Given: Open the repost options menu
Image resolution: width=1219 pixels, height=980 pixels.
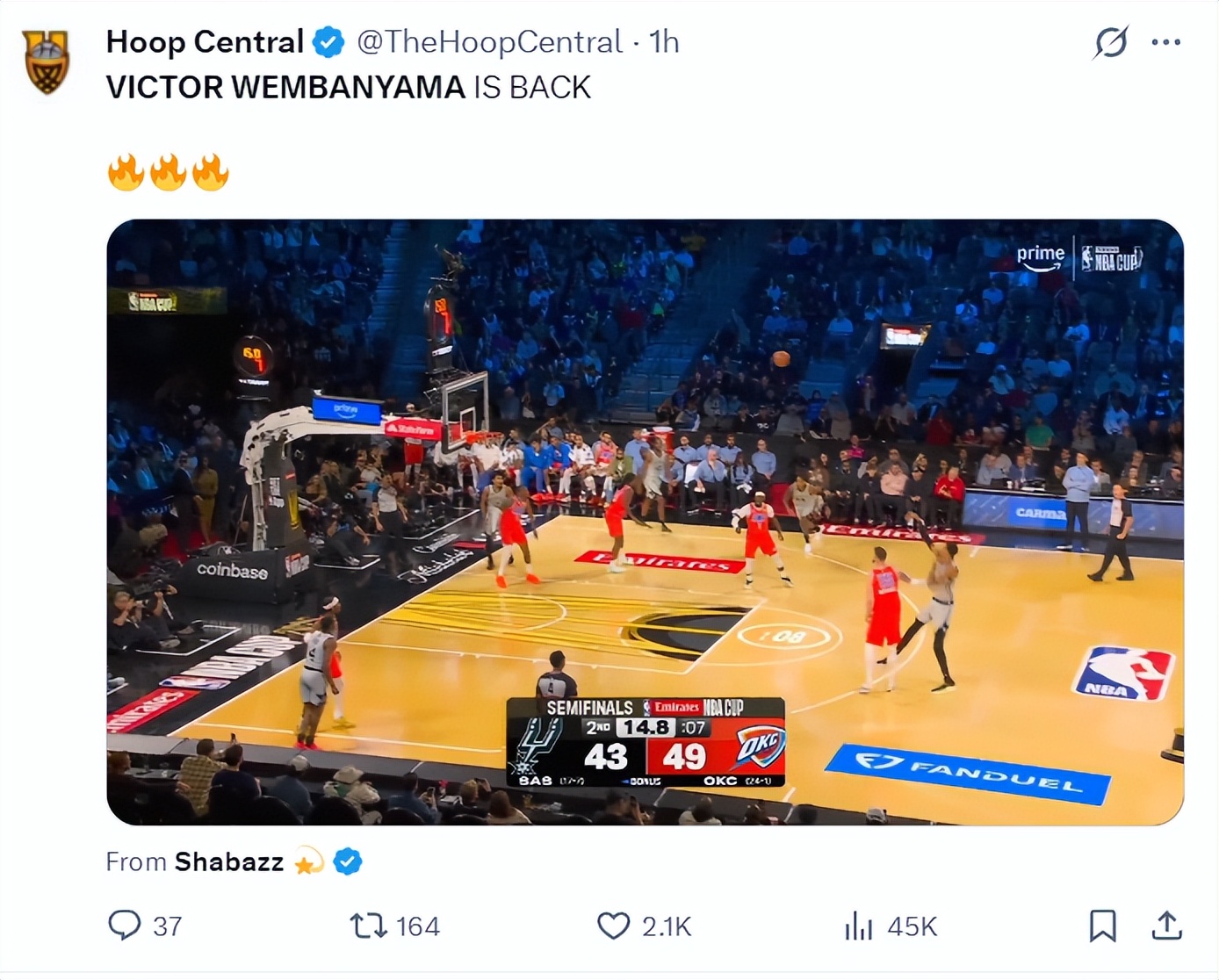Looking at the screenshot, I should pyautogui.click(x=368, y=926).
